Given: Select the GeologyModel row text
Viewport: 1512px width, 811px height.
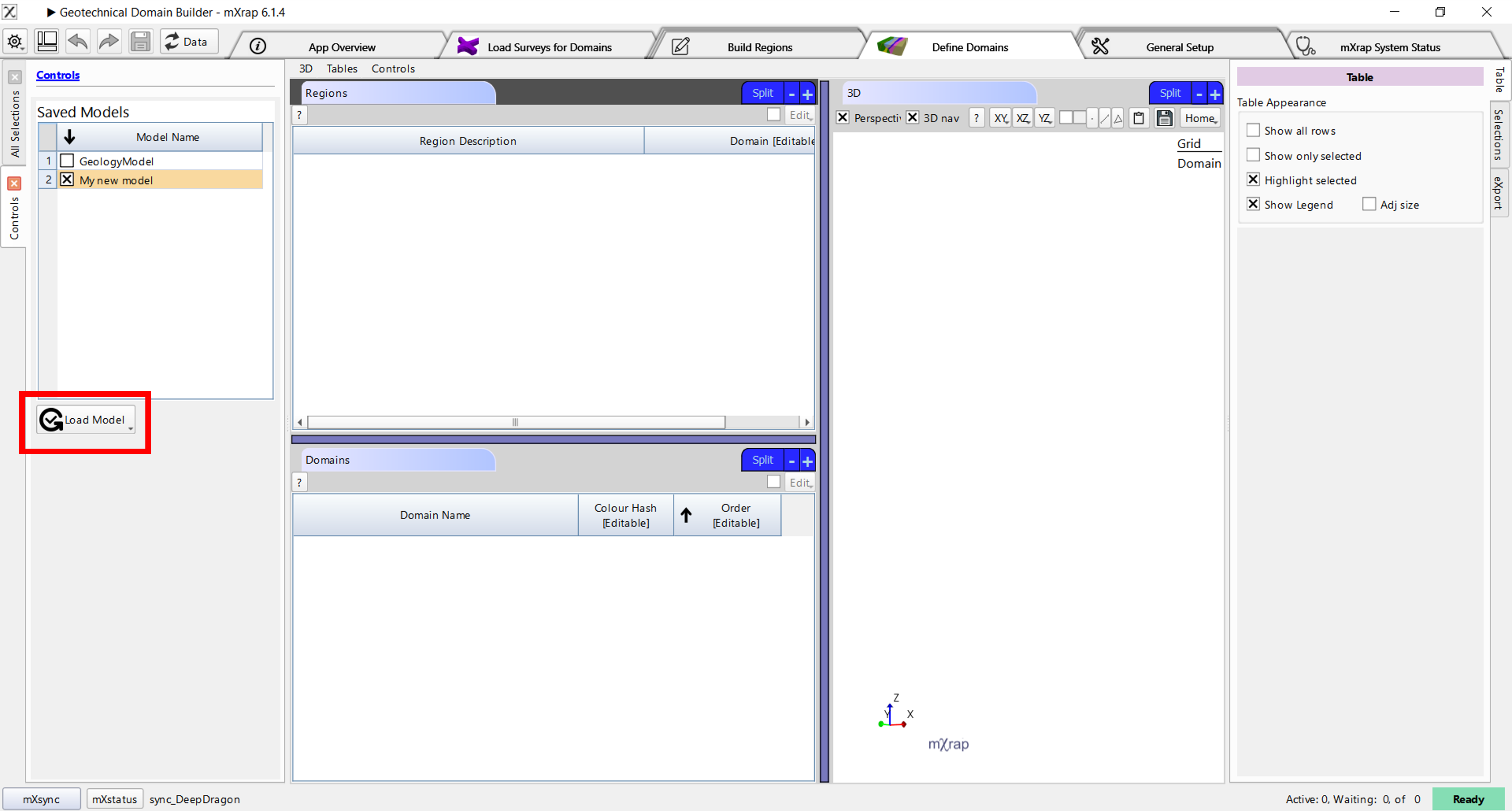Looking at the screenshot, I should 116,161.
